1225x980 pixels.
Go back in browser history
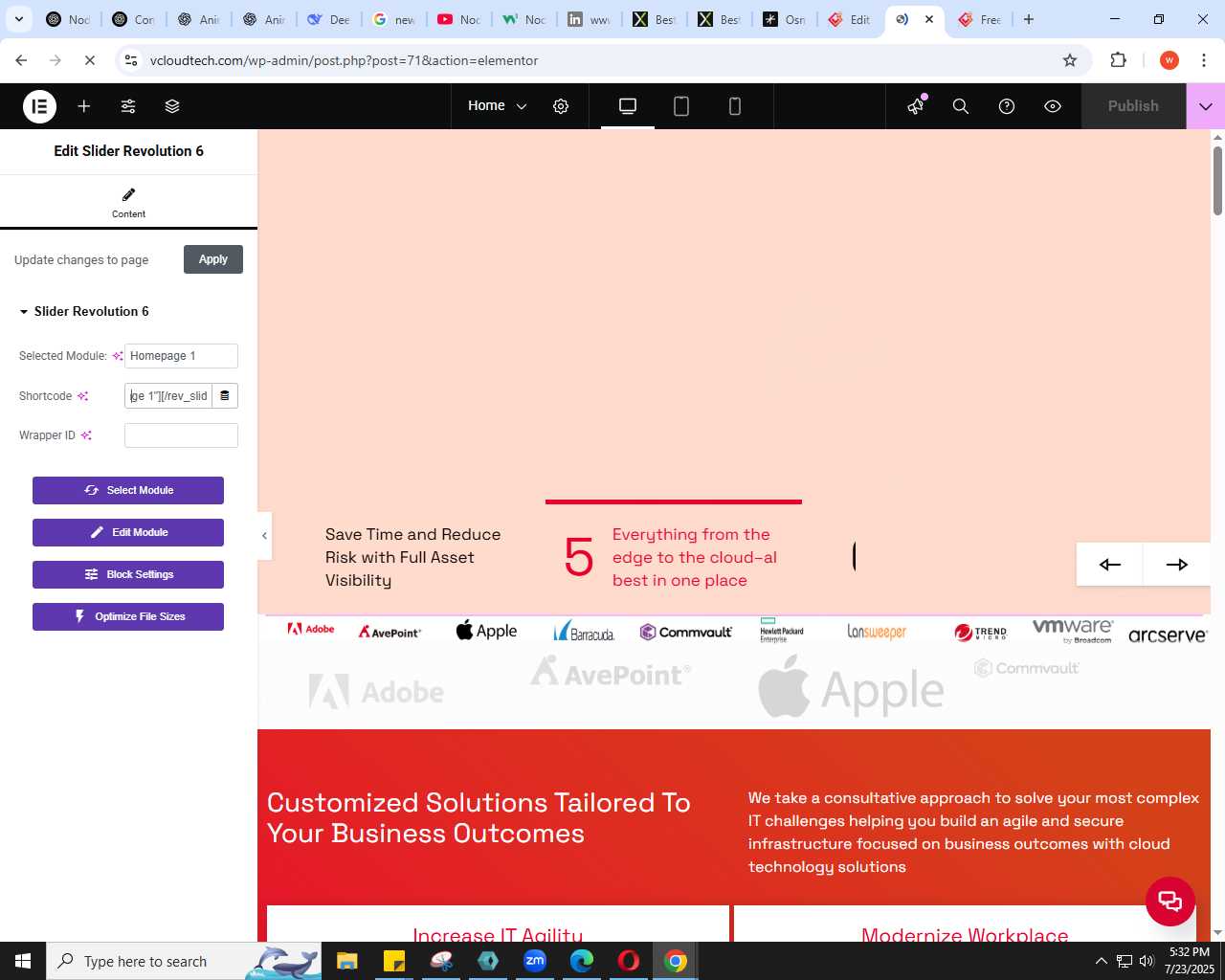(21, 60)
